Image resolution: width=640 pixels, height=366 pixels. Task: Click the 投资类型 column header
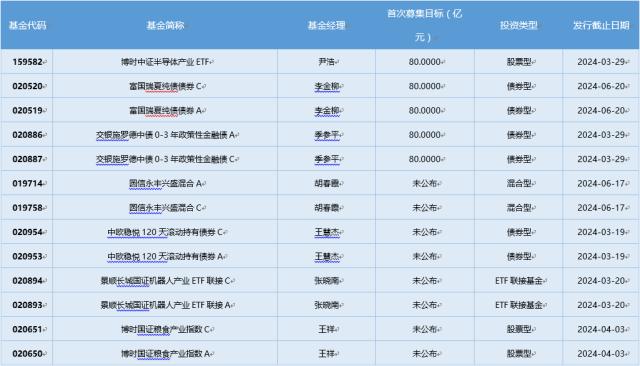tap(519, 25)
